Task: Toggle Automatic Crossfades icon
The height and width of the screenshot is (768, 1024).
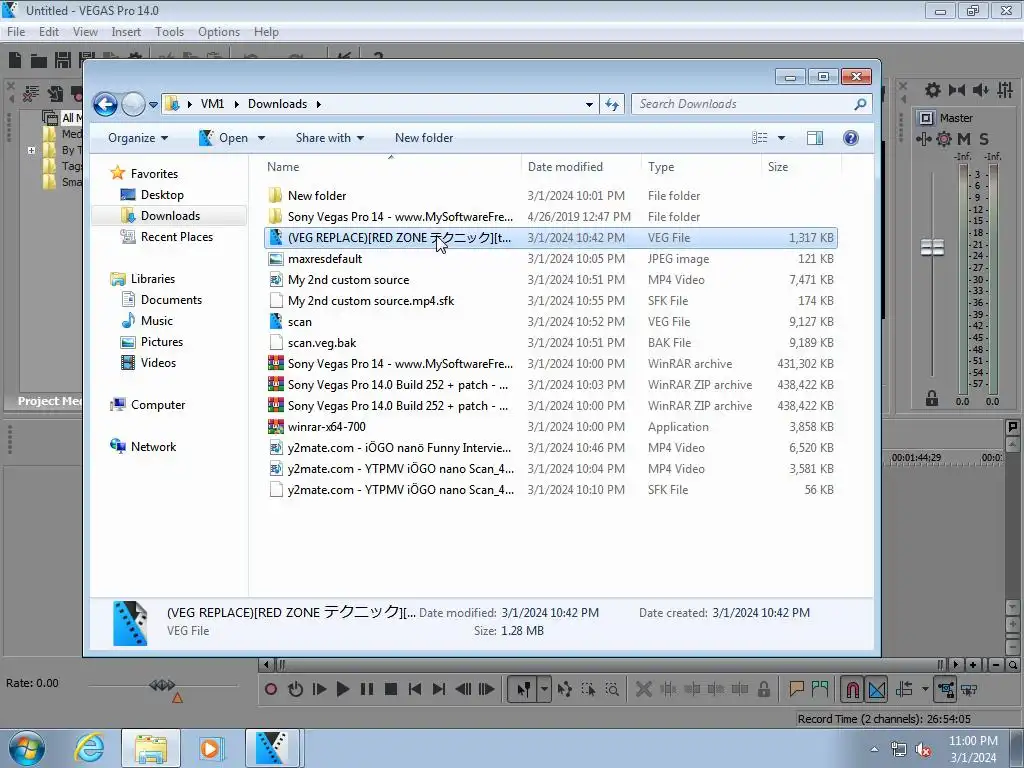Action: 876,689
